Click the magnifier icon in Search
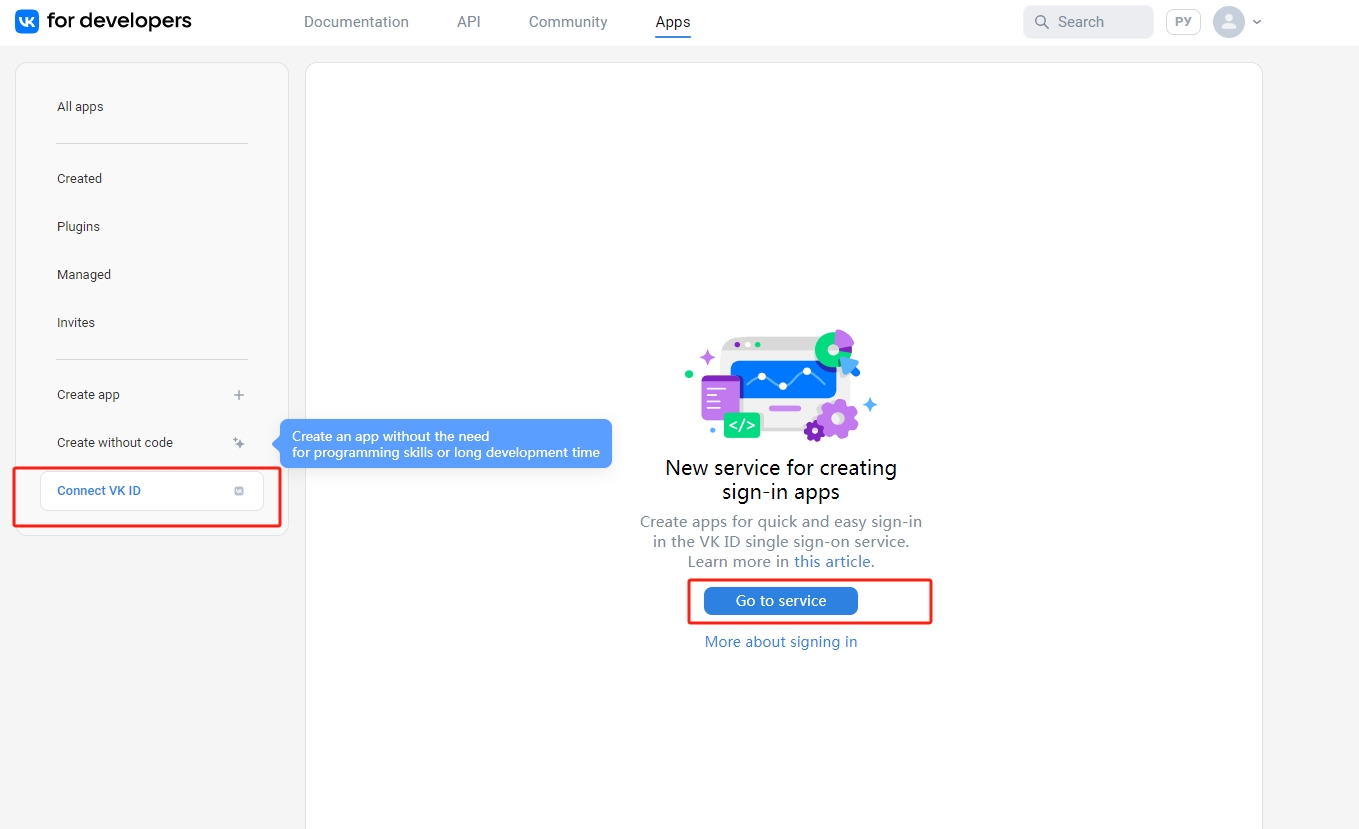The image size is (1359, 829). 1042,22
